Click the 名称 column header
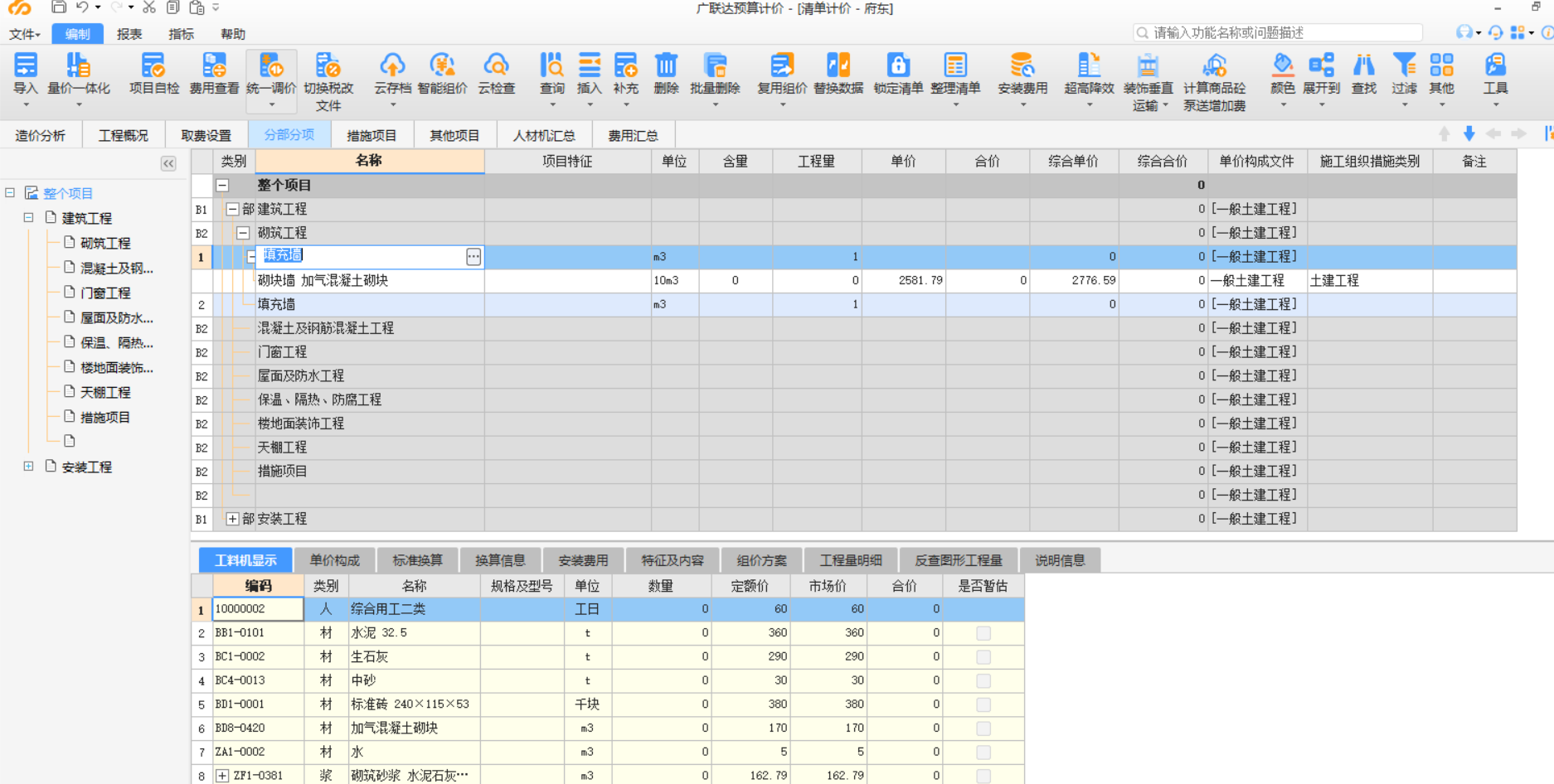 point(369,162)
